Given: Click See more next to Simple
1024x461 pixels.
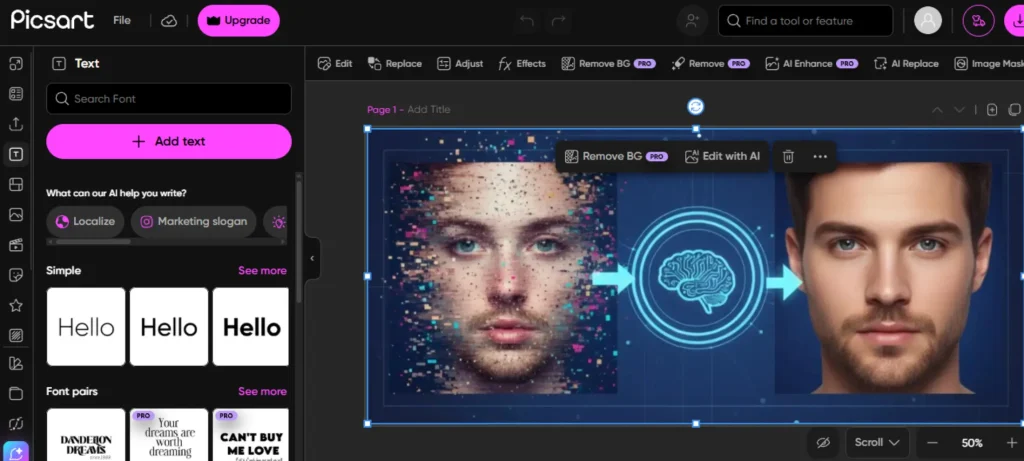Looking at the screenshot, I should point(262,270).
